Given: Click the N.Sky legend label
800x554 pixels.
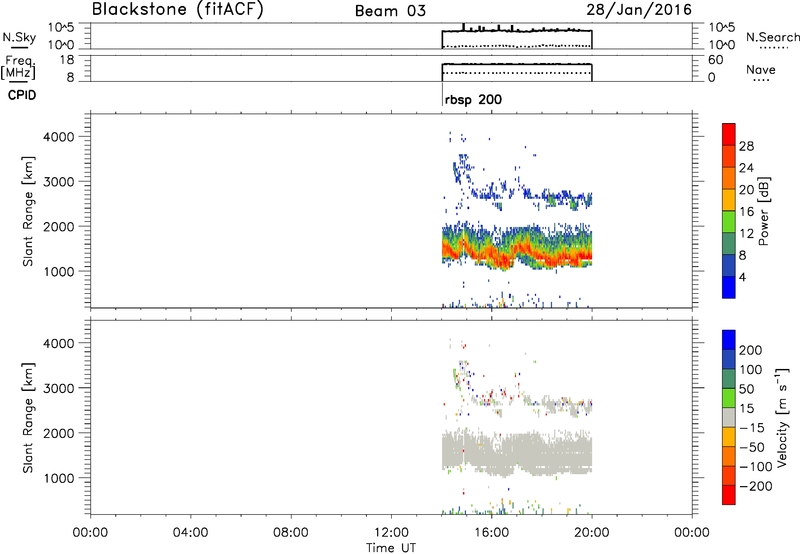Looking at the screenshot, I should 19,37.
